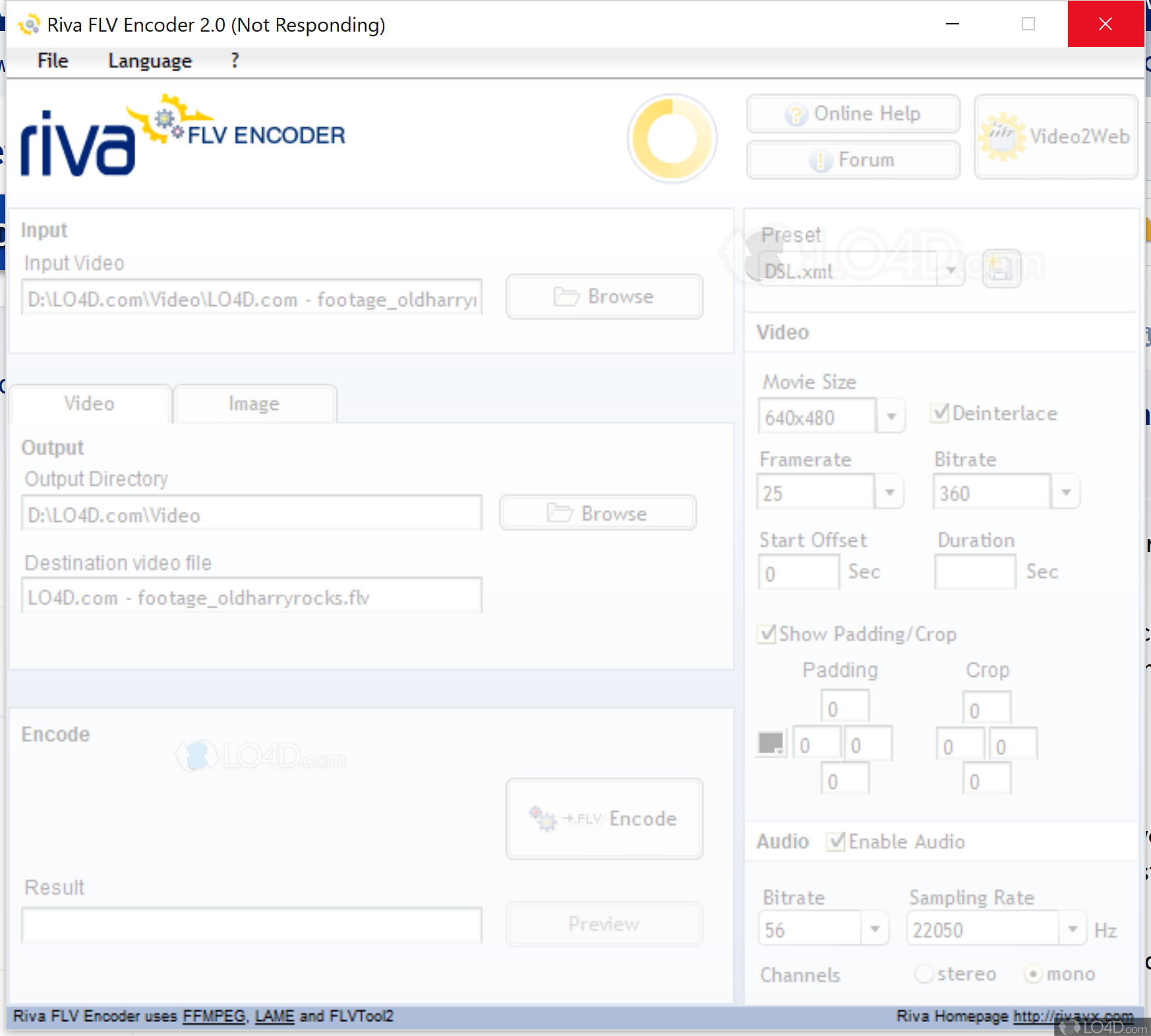Click the padding orientation icon
The width and height of the screenshot is (1151, 1036).
coord(770,742)
